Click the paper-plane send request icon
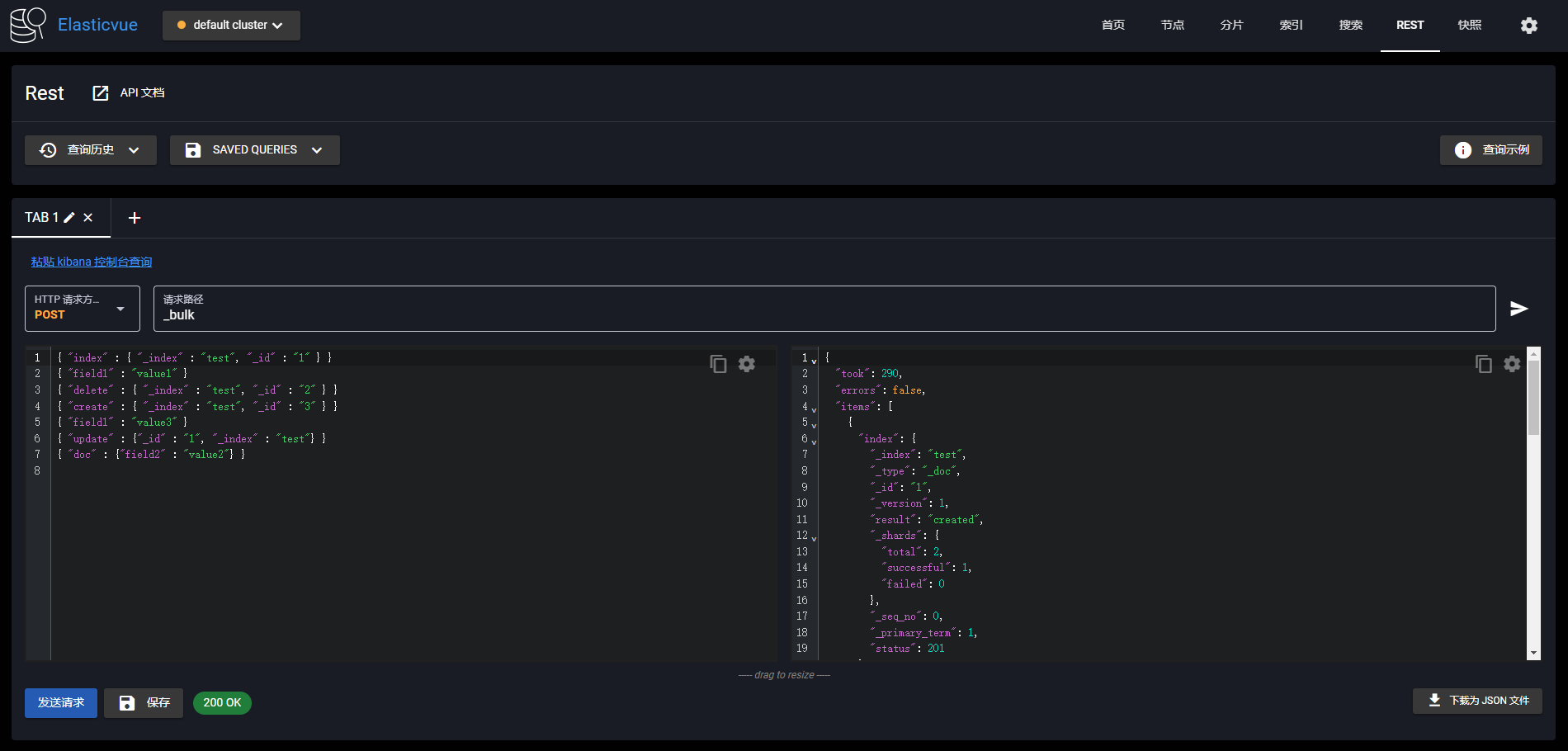This screenshot has height=751, width=1568. [x=1518, y=309]
